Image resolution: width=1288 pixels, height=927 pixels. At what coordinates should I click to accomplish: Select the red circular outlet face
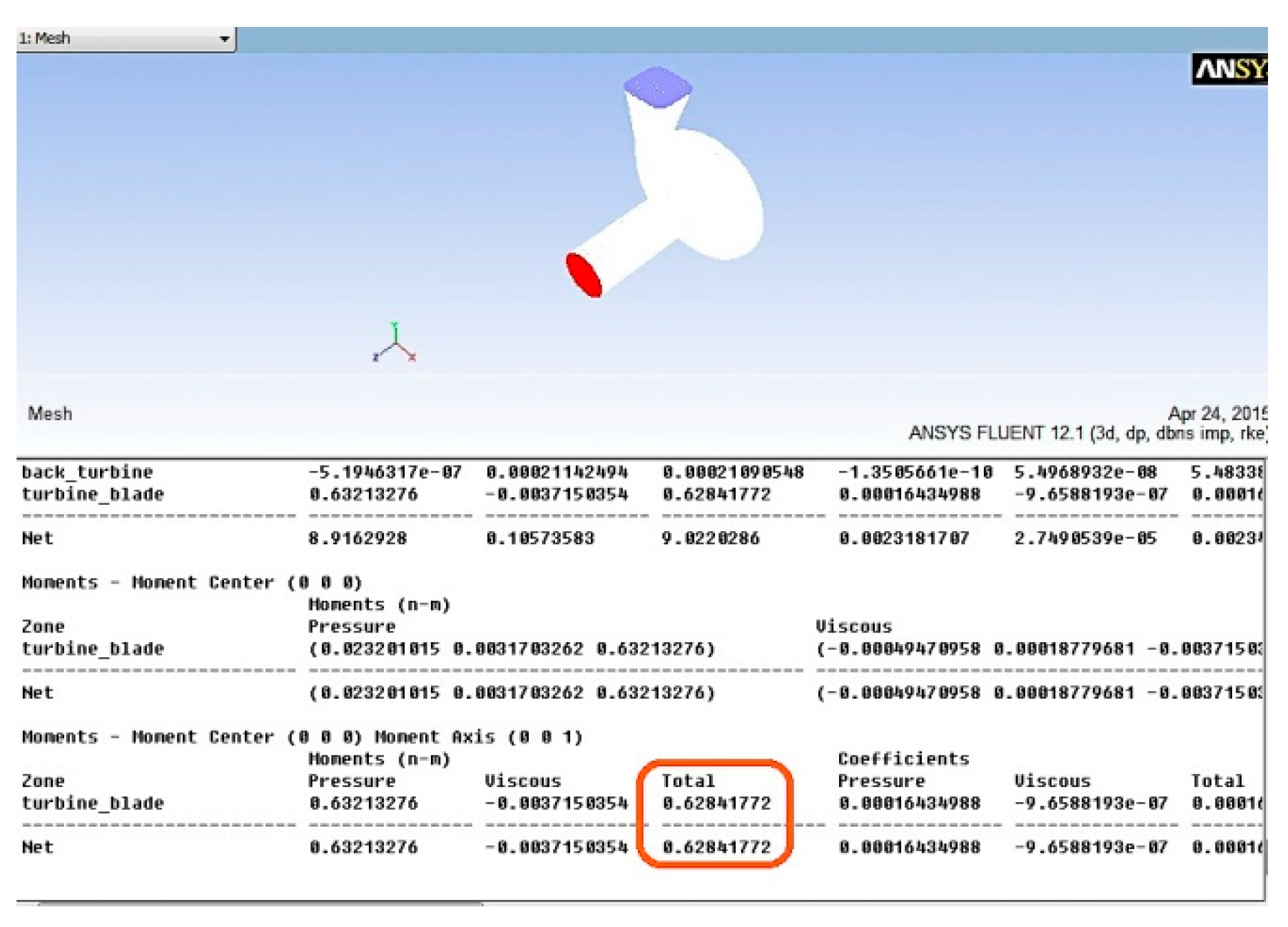point(583,275)
